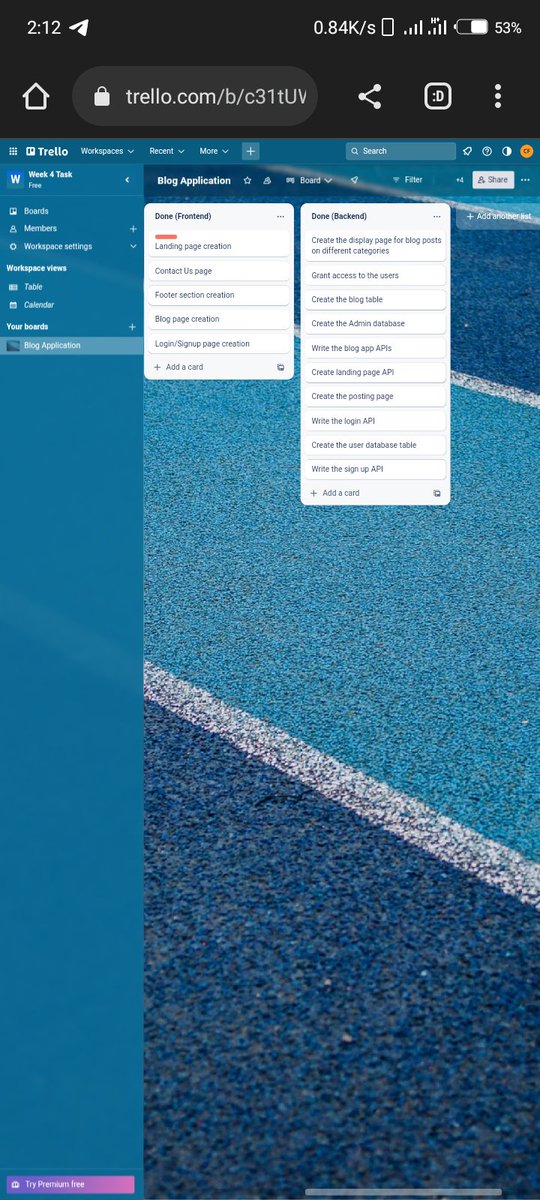Open the display page for blog posts card
540x1200 pixels.
tap(375, 245)
